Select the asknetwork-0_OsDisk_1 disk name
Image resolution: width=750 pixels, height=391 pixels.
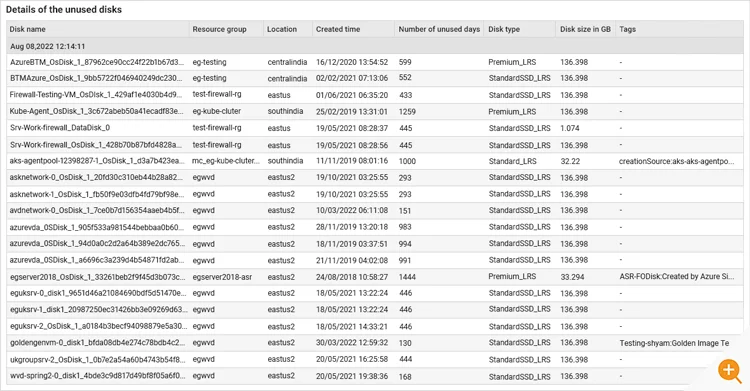[x=96, y=178]
